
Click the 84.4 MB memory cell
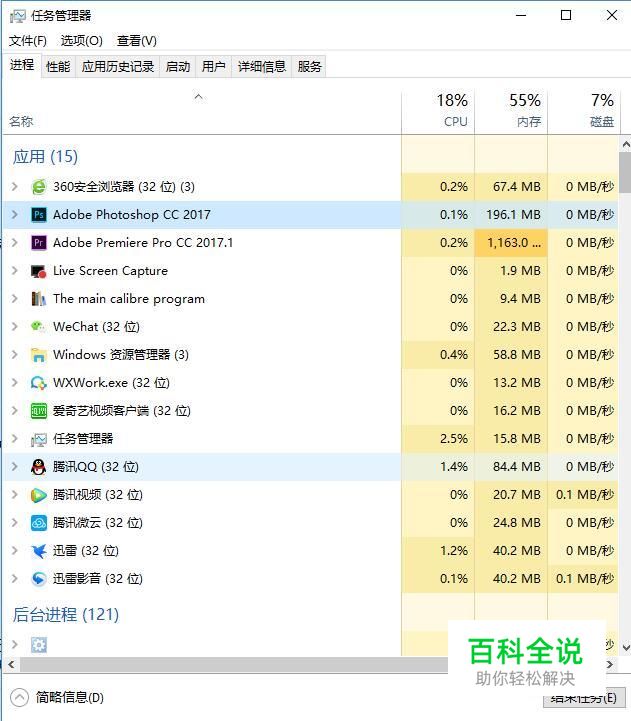pyautogui.click(x=511, y=467)
